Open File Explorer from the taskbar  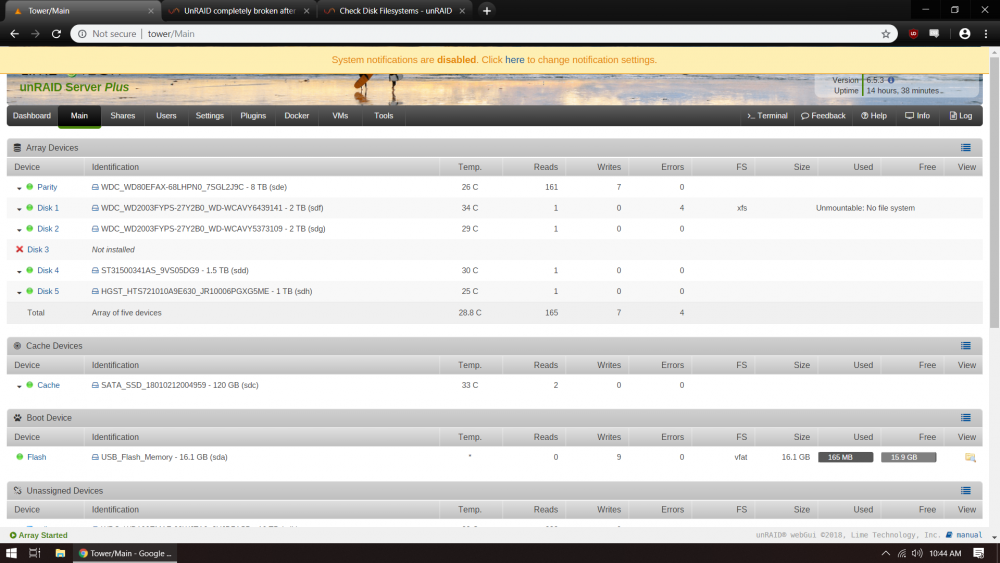tap(59, 553)
